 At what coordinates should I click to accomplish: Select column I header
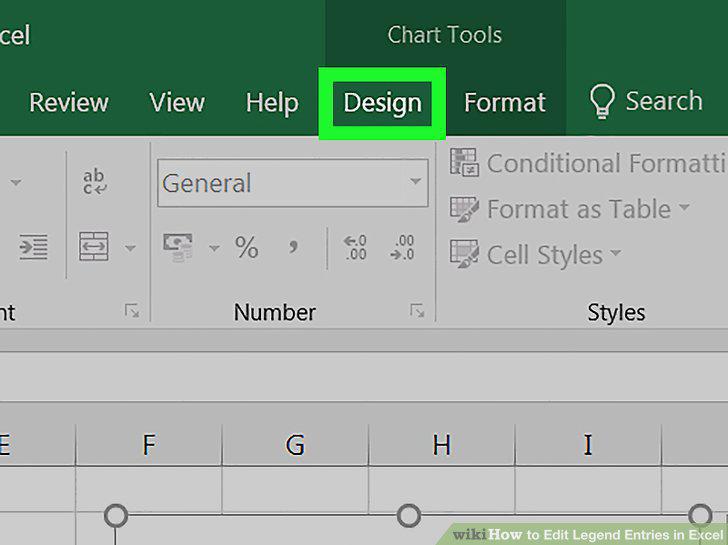(x=588, y=445)
